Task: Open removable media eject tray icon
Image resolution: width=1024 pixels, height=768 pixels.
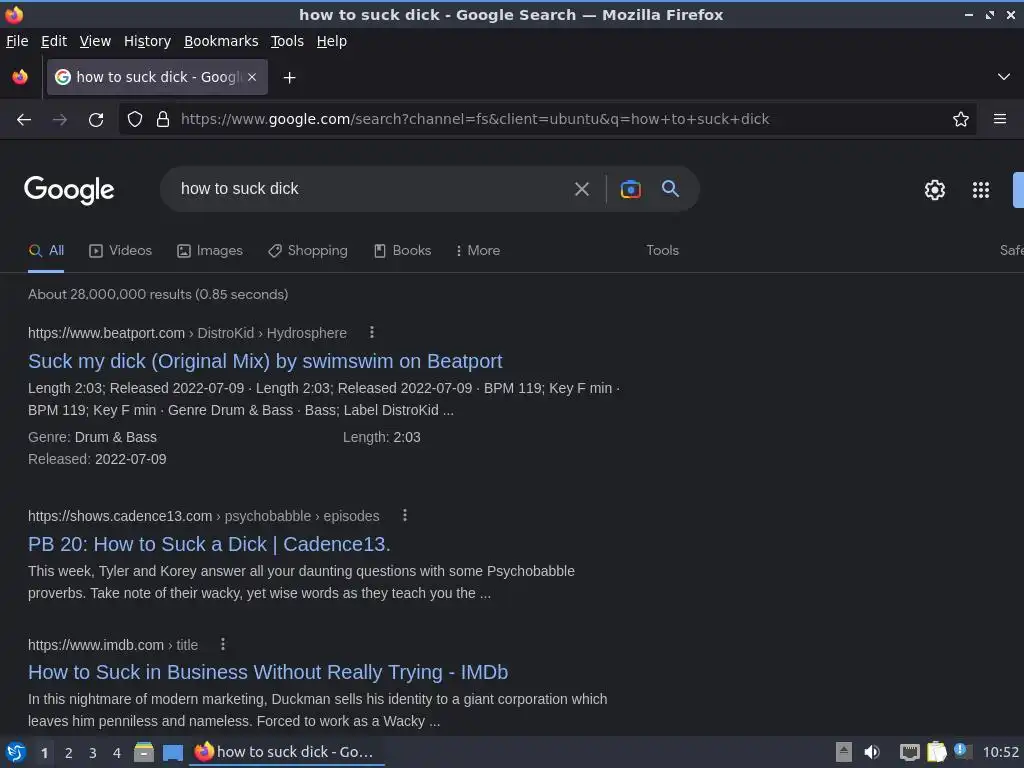Action: click(x=844, y=752)
